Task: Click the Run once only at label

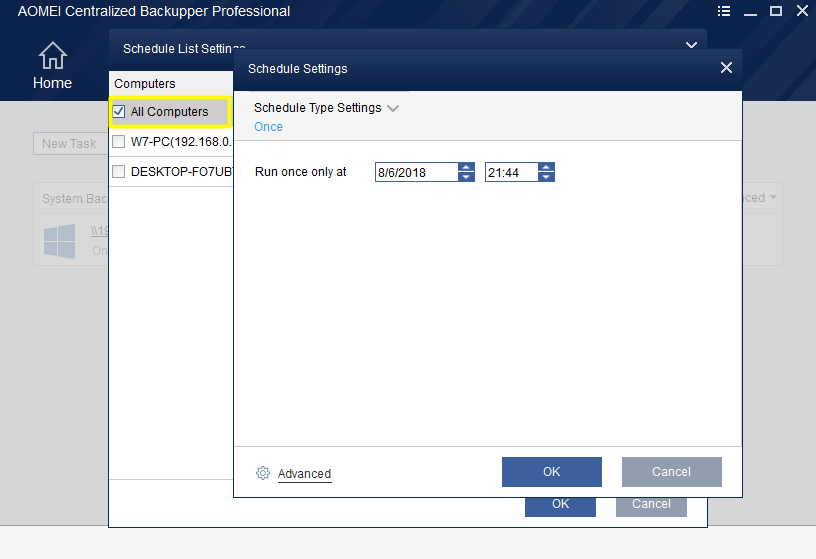Action: (x=300, y=172)
